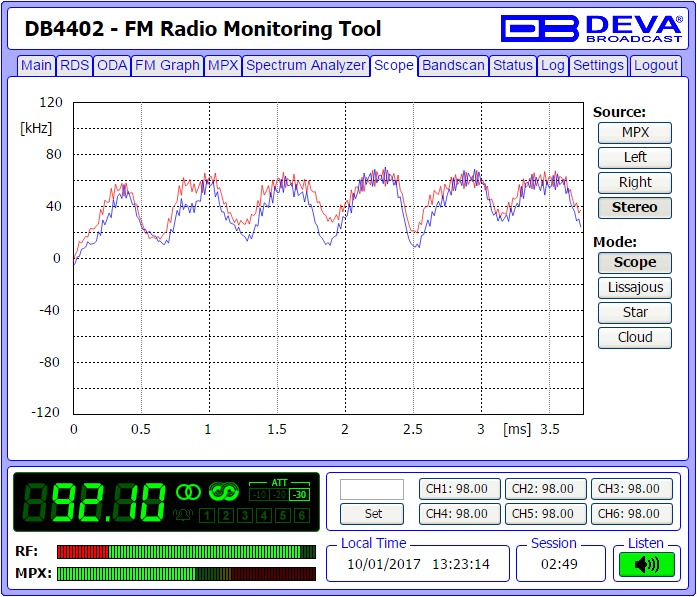The height and width of the screenshot is (597, 697).
Task: Select the Scope tab
Action: (x=394, y=66)
